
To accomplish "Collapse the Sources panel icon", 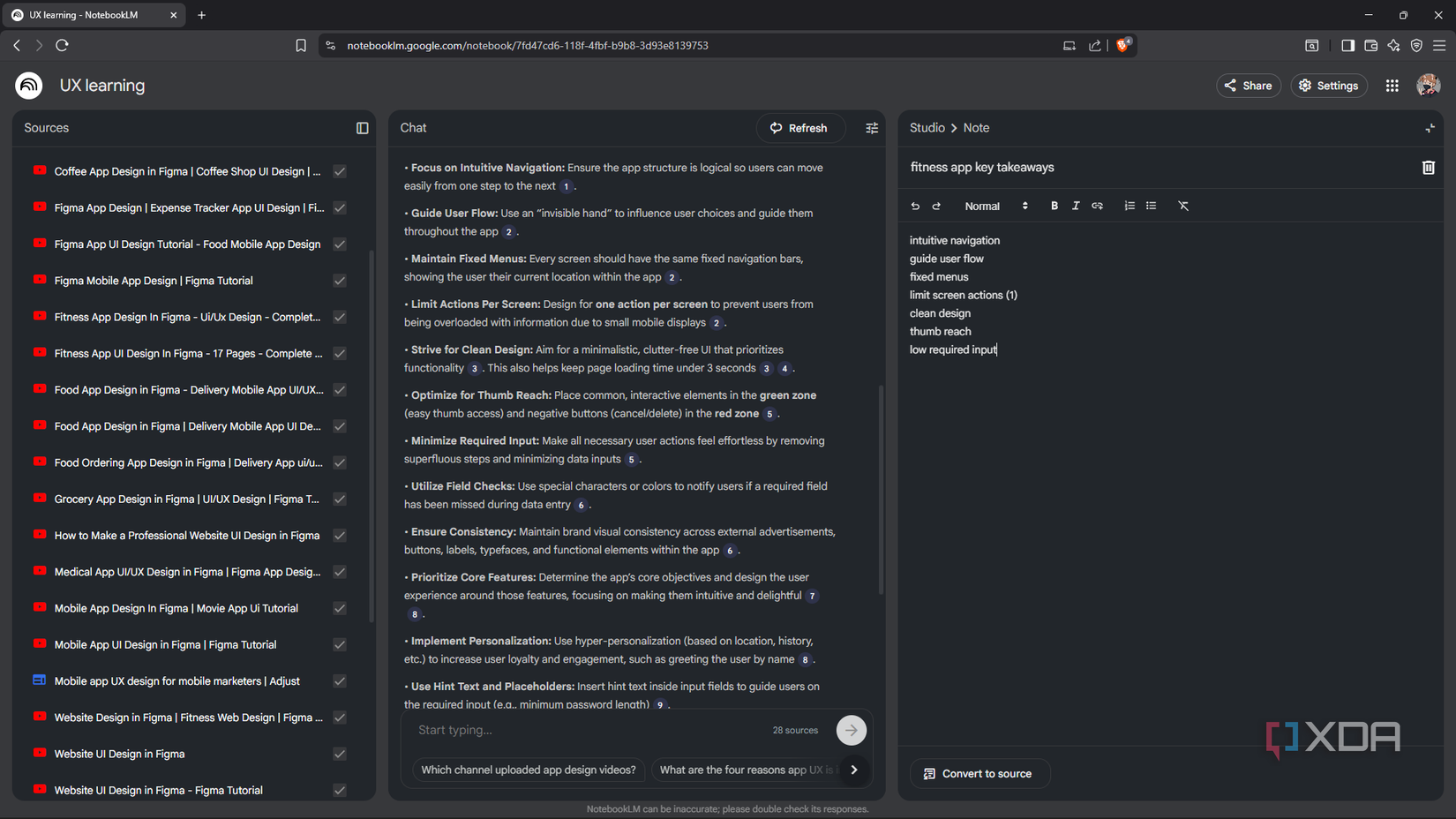I will (x=362, y=128).
